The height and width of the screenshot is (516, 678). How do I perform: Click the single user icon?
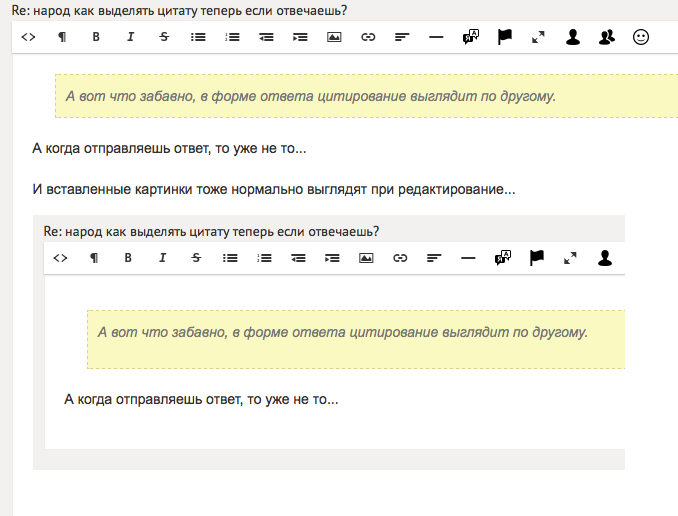(x=573, y=37)
